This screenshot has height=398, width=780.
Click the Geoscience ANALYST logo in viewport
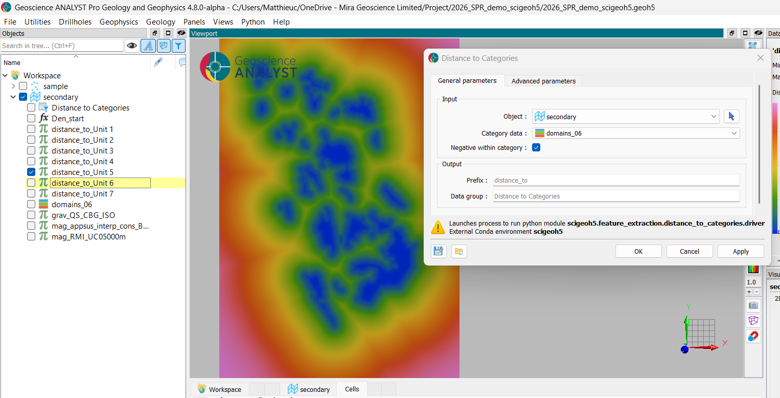click(x=249, y=67)
